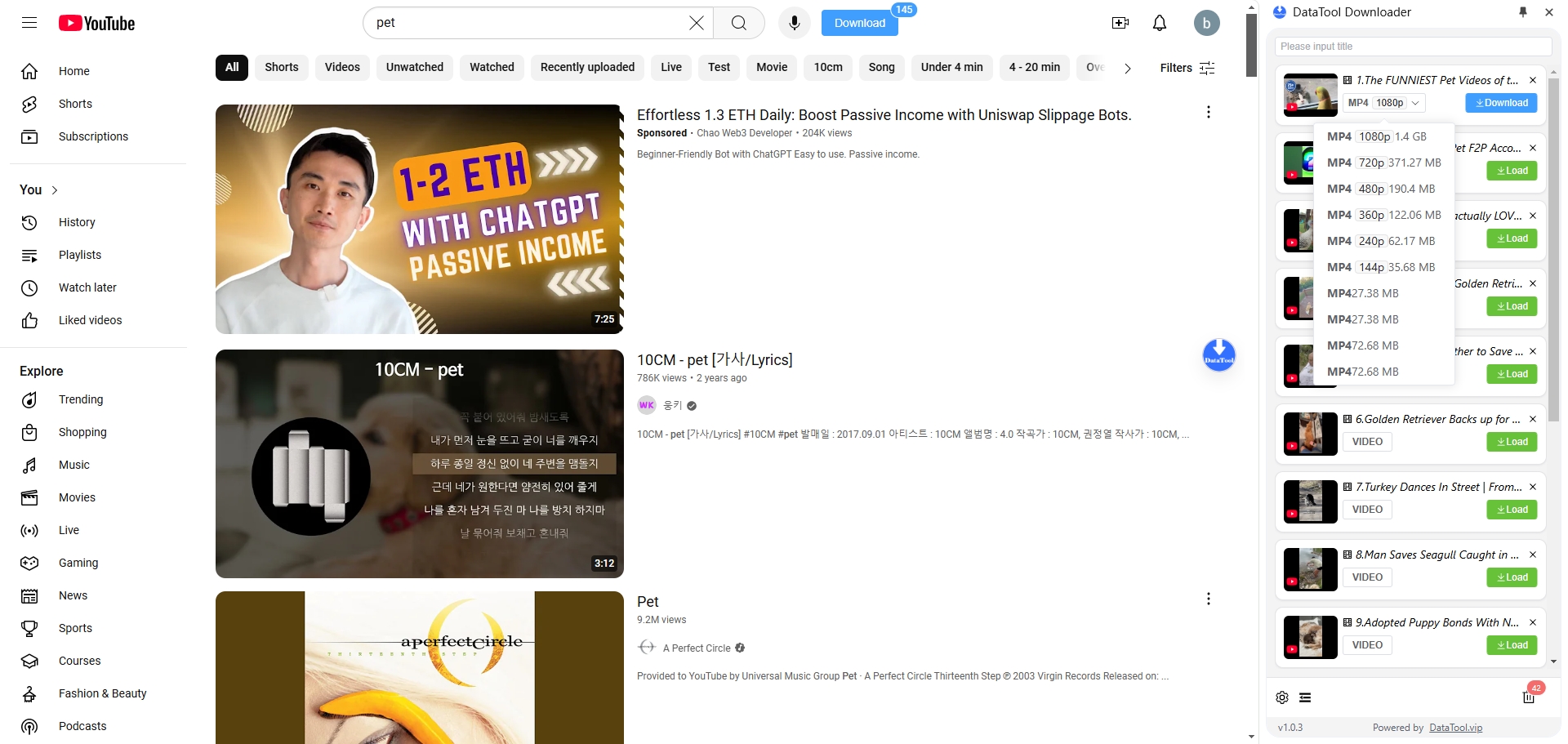Open DataTool list view icon
This screenshot has width=1568, height=744.
click(1305, 697)
